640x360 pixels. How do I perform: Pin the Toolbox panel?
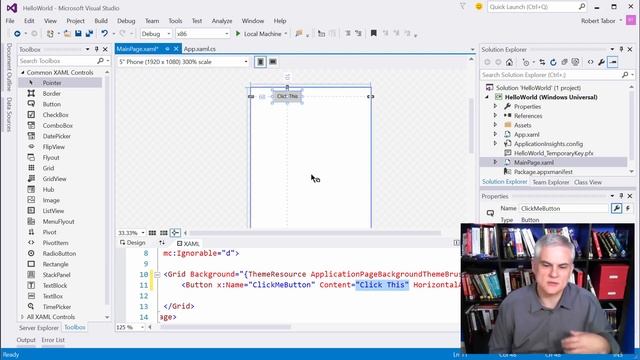[97, 49]
